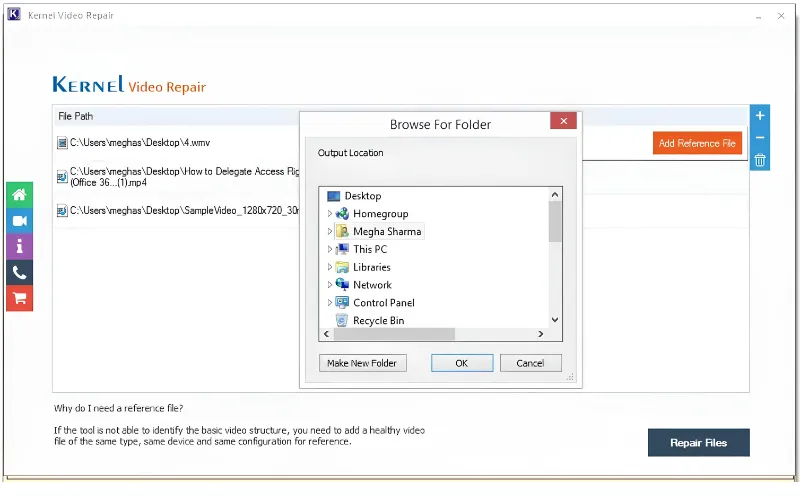Image resolution: width=800 pixels, height=500 pixels.
Task: Expand the Homegroup tree node
Action: [330, 213]
